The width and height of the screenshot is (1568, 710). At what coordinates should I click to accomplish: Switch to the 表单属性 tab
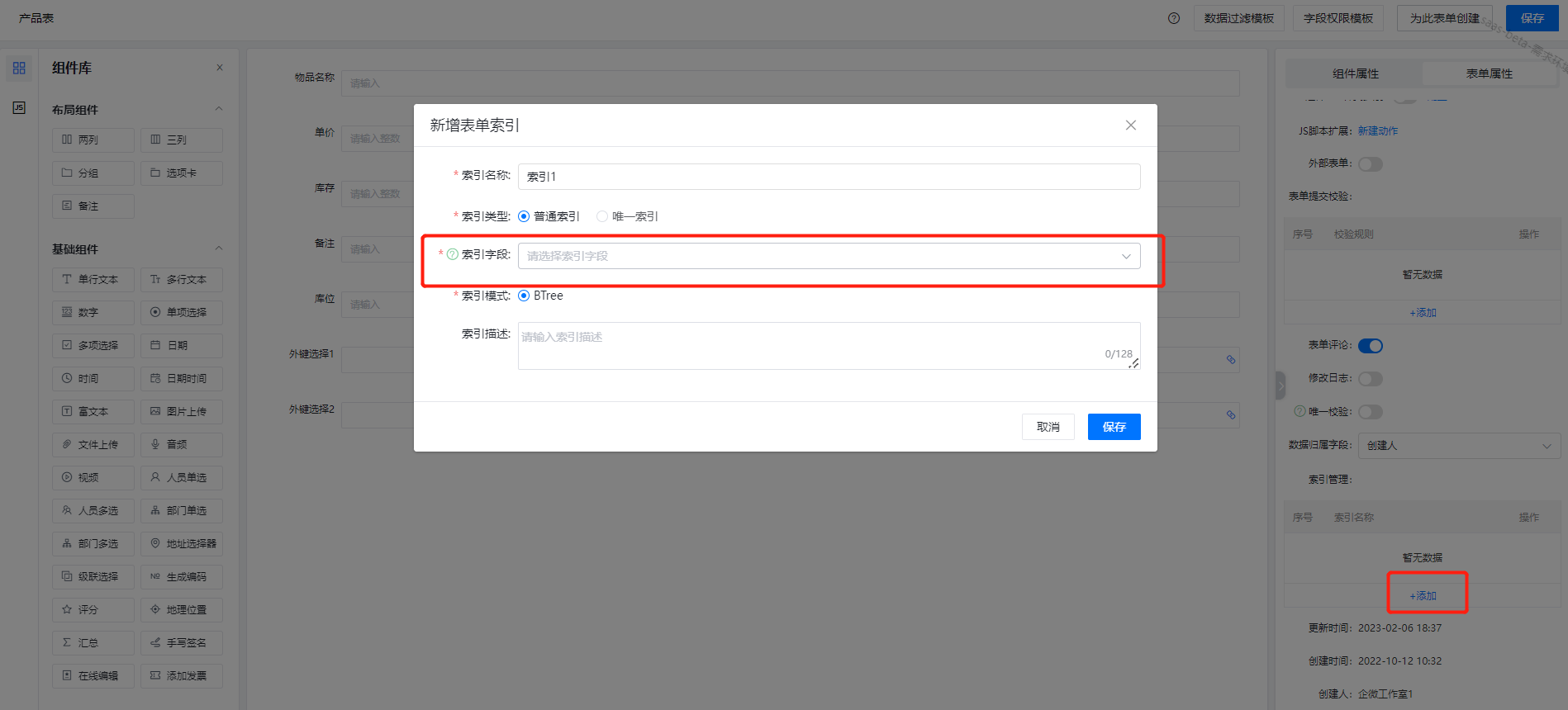pyautogui.click(x=1489, y=73)
